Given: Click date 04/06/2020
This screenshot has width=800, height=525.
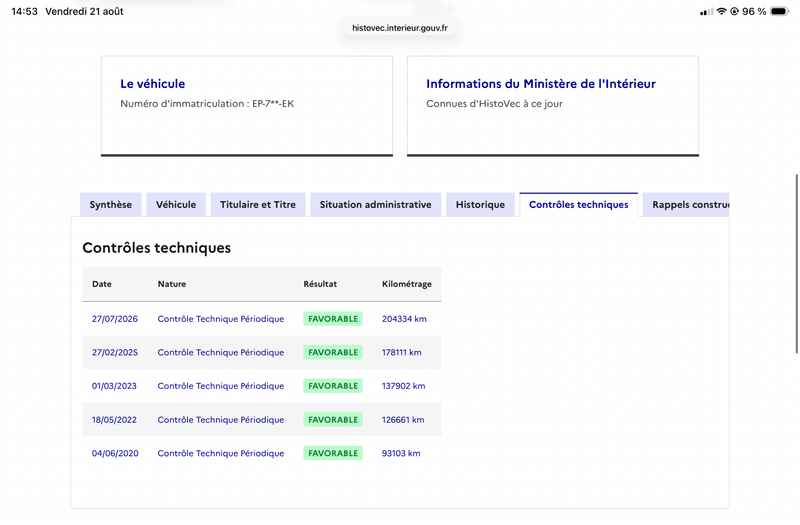Looking at the screenshot, I should pos(115,454).
